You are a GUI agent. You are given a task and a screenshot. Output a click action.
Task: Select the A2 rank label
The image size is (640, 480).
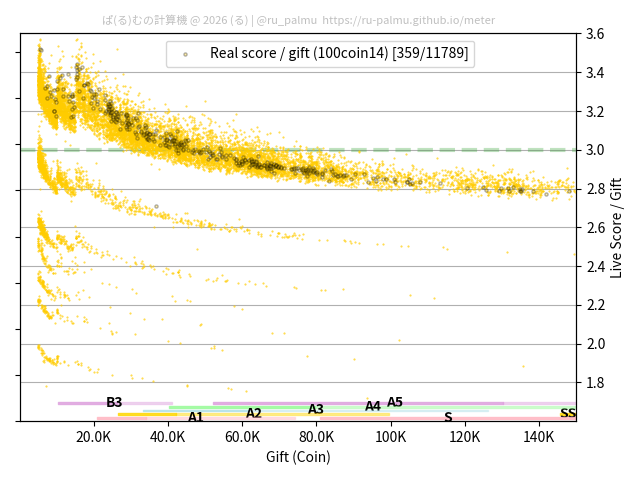point(254,413)
